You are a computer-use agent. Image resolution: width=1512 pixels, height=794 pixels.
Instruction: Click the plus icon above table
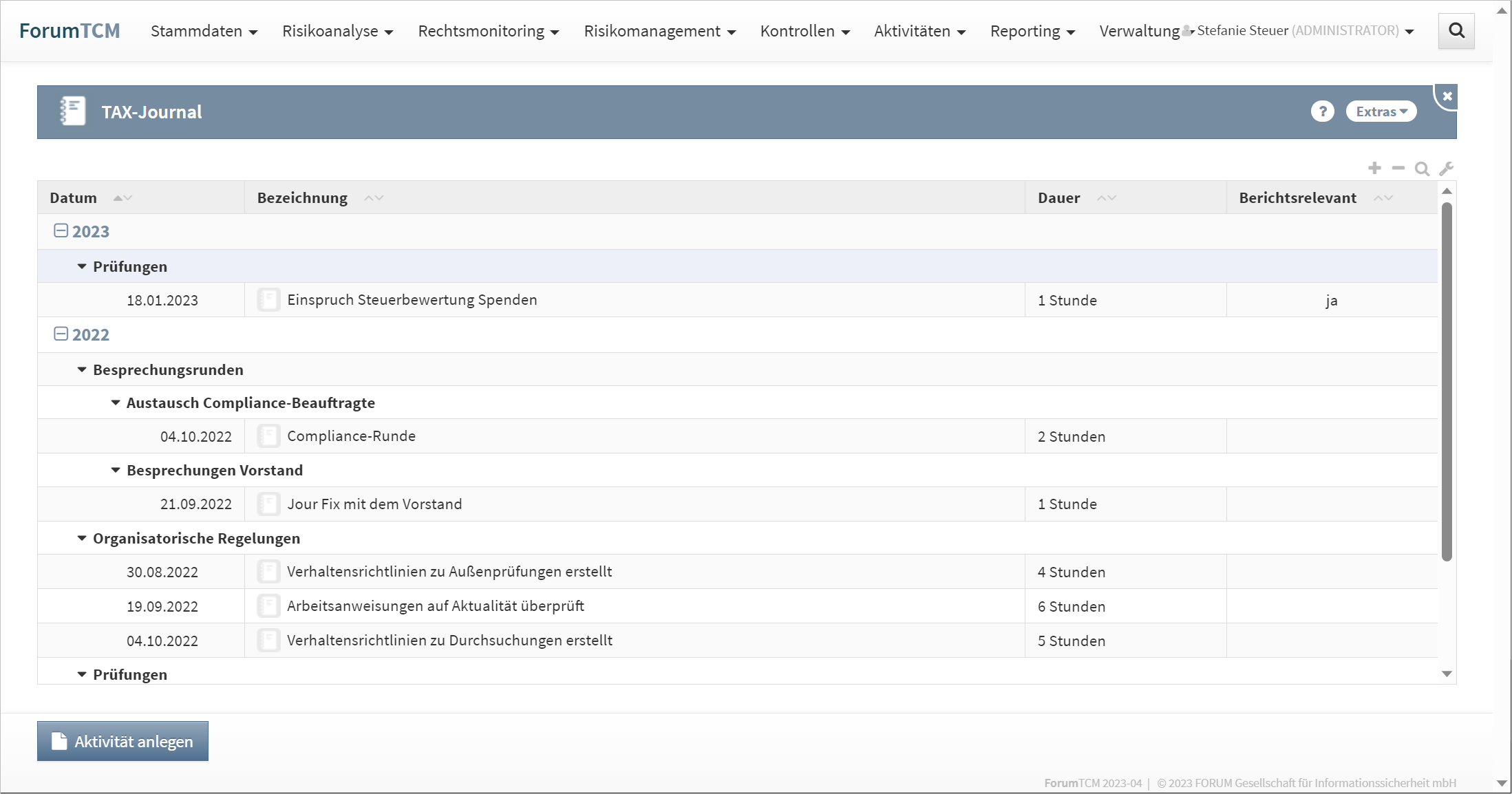click(x=1374, y=168)
